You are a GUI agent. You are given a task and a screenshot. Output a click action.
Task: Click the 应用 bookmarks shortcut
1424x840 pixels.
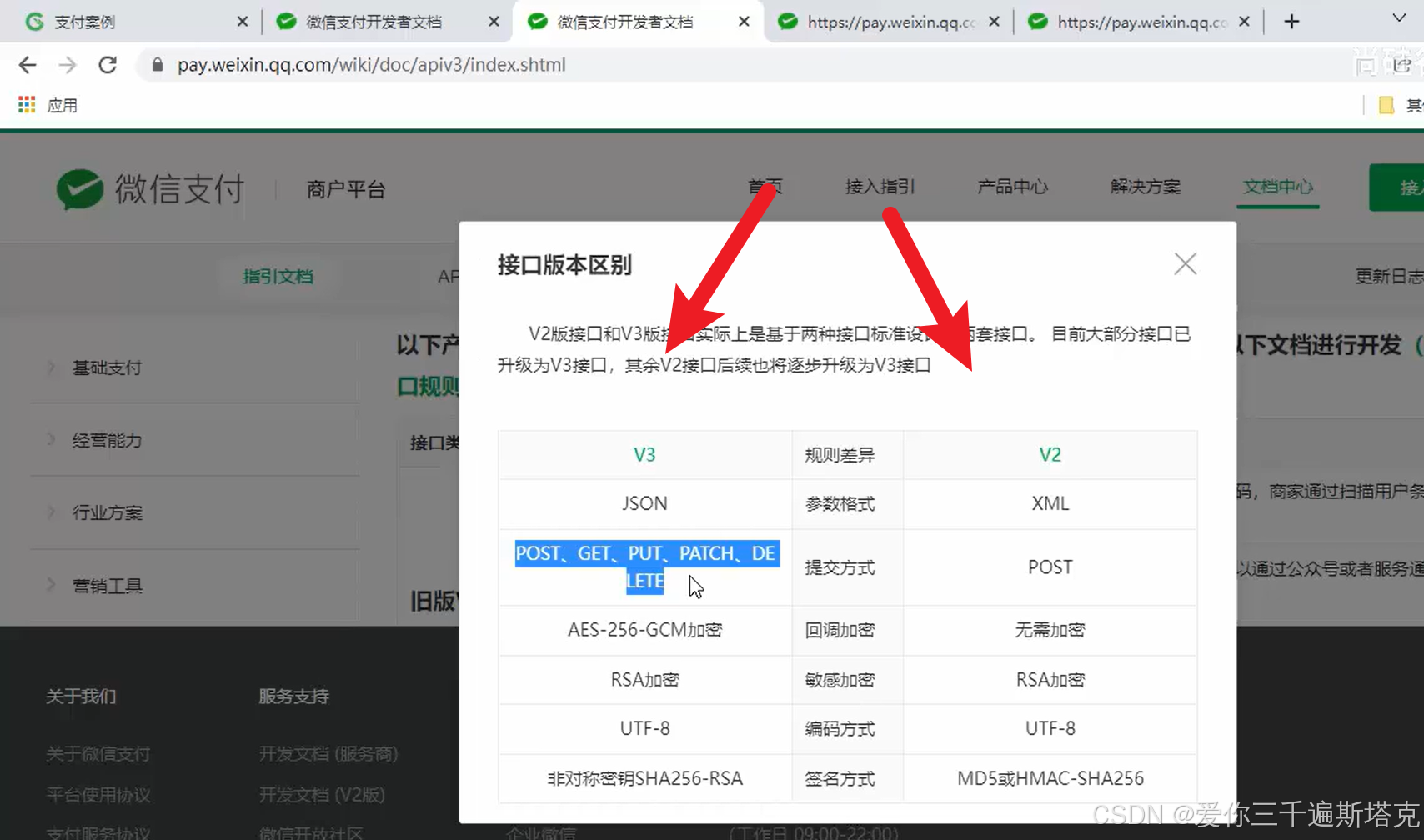[62, 106]
